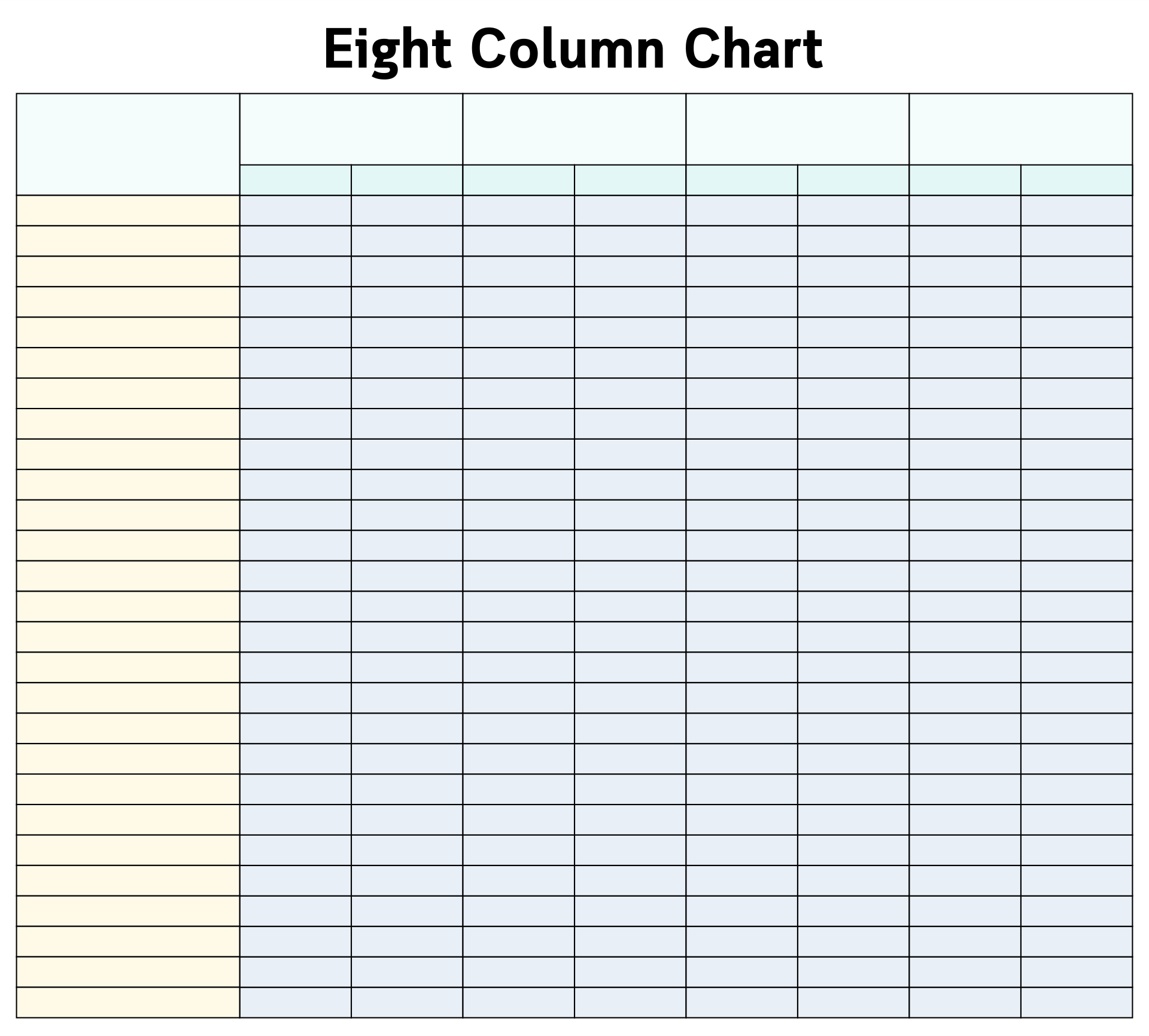
Task: Select the fifth teal sub-header cell
Action: point(741,180)
